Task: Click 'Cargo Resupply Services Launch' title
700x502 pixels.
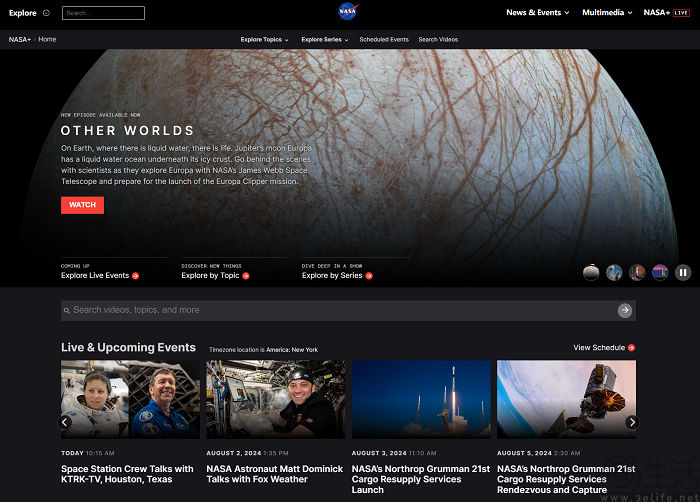Action: coord(421,479)
